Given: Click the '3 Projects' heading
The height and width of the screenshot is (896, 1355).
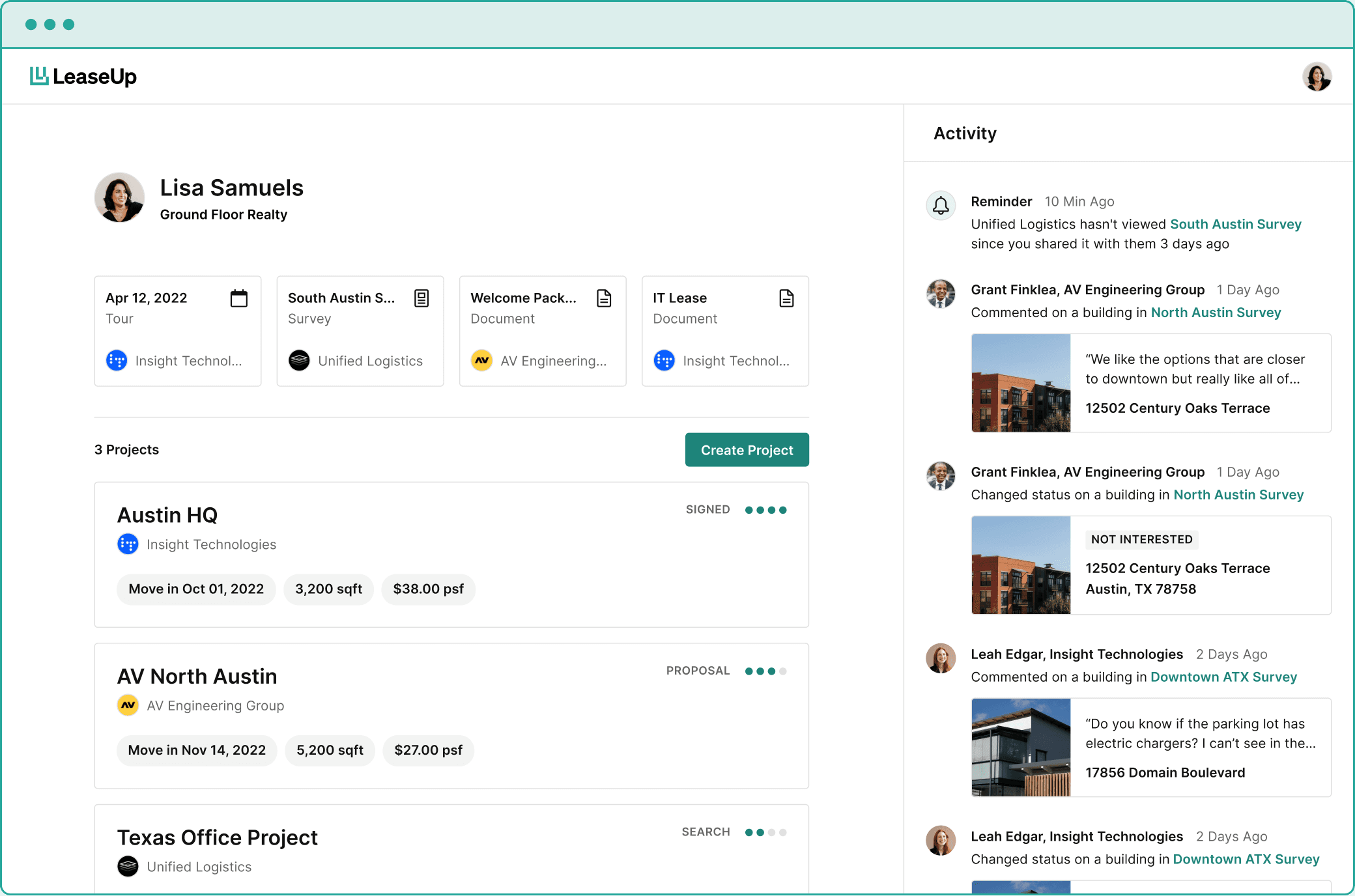Looking at the screenshot, I should pyautogui.click(x=126, y=450).
